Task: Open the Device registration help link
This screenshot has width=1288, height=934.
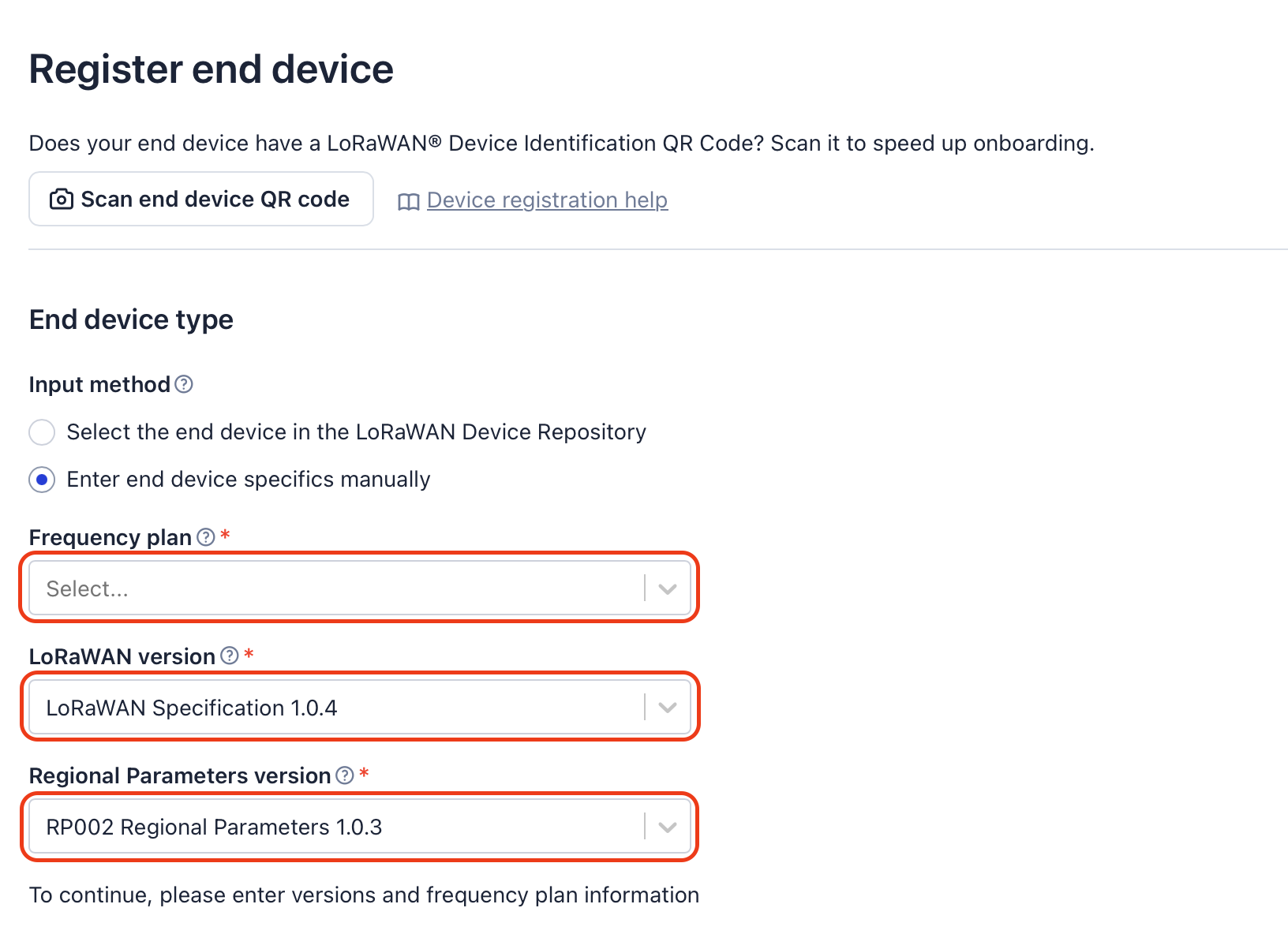Action: (x=547, y=200)
